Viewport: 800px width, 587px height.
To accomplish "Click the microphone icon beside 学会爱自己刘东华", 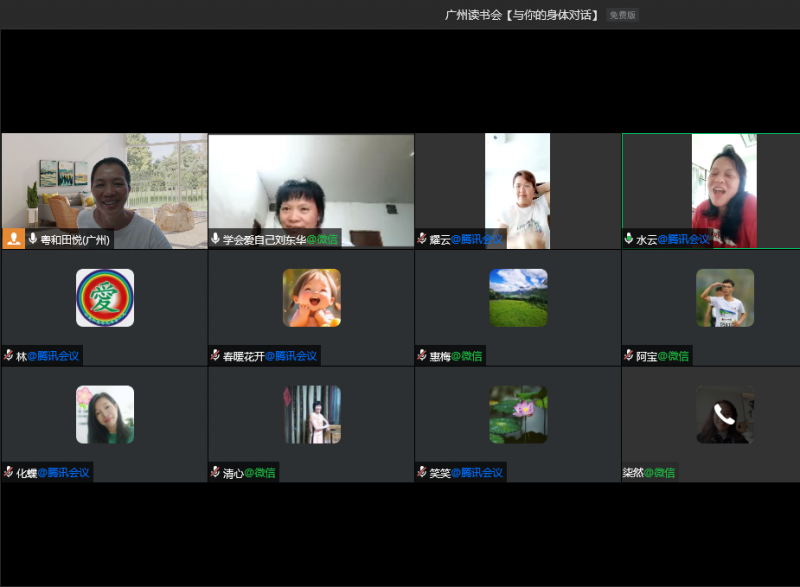I will (x=215, y=239).
